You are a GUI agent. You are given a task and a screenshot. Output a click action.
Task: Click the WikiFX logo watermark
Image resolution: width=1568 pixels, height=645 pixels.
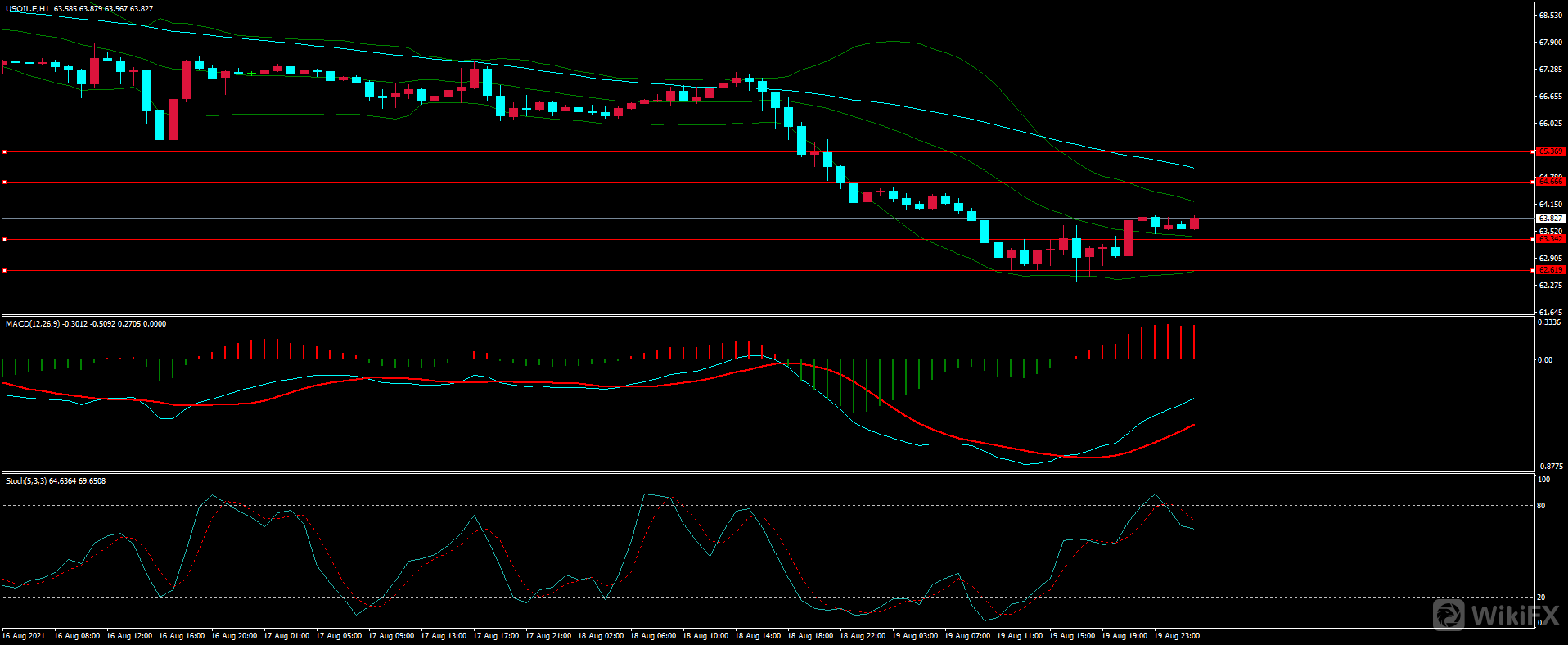(x=1496, y=615)
